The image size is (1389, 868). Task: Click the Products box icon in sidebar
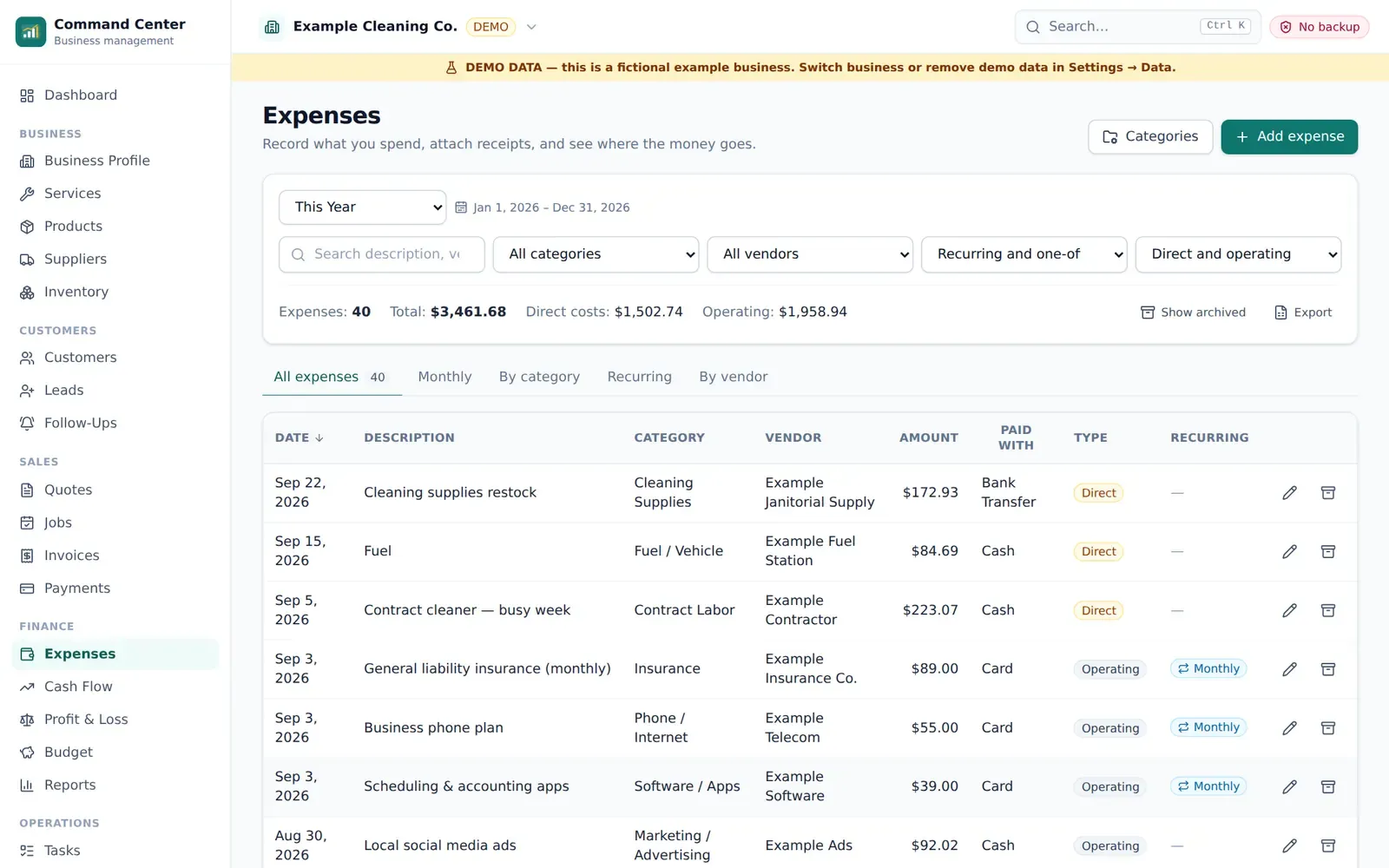[27, 227]
